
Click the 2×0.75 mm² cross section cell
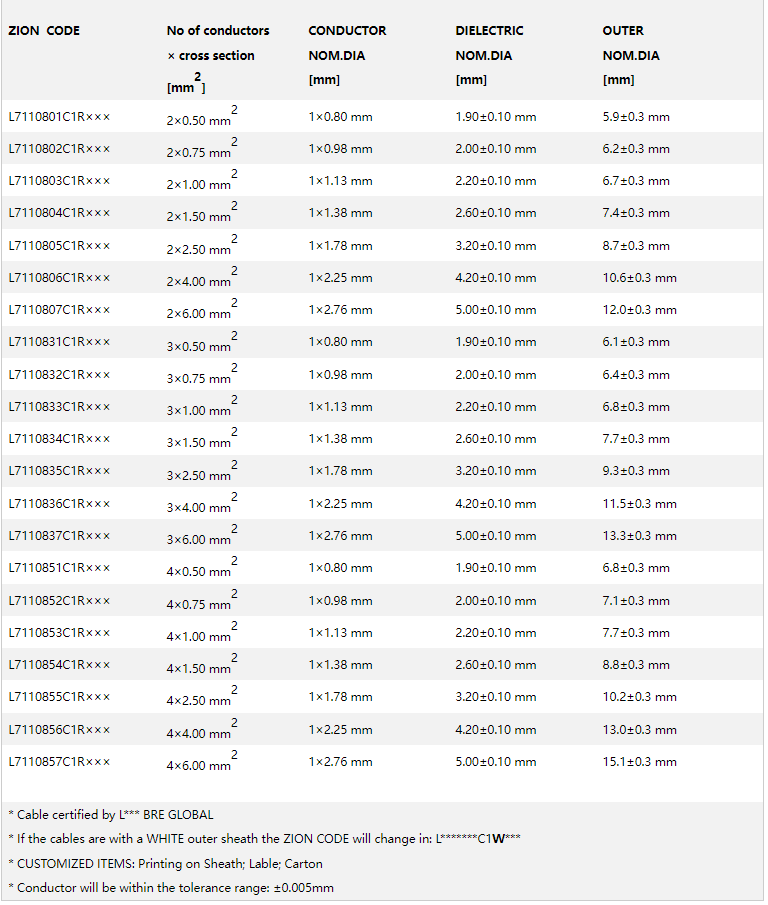[x=201, y=151]
